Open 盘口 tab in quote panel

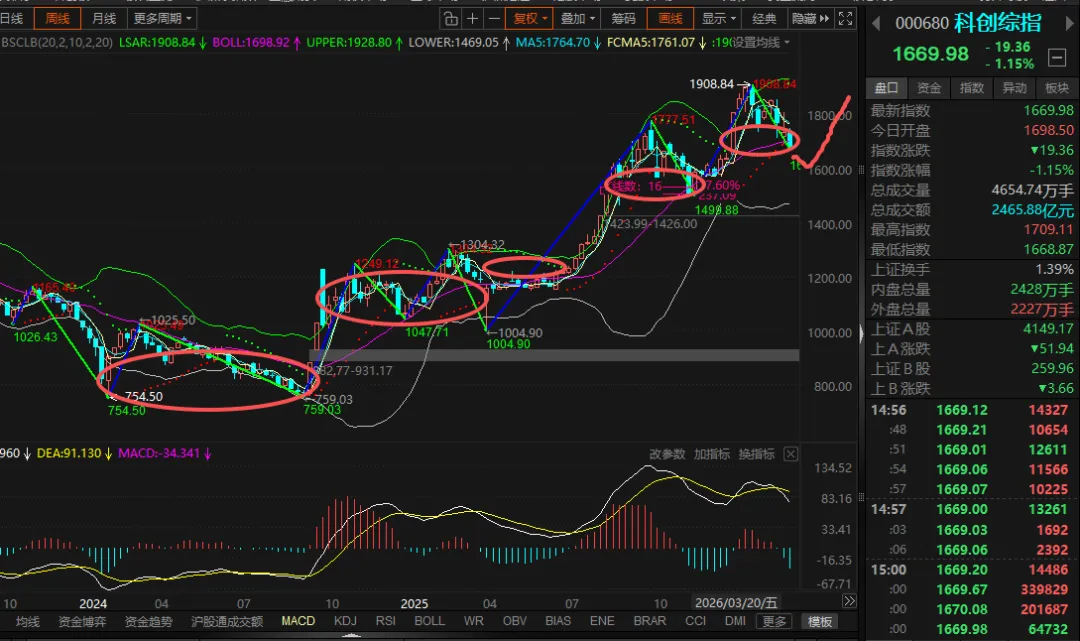click(886, 88)
